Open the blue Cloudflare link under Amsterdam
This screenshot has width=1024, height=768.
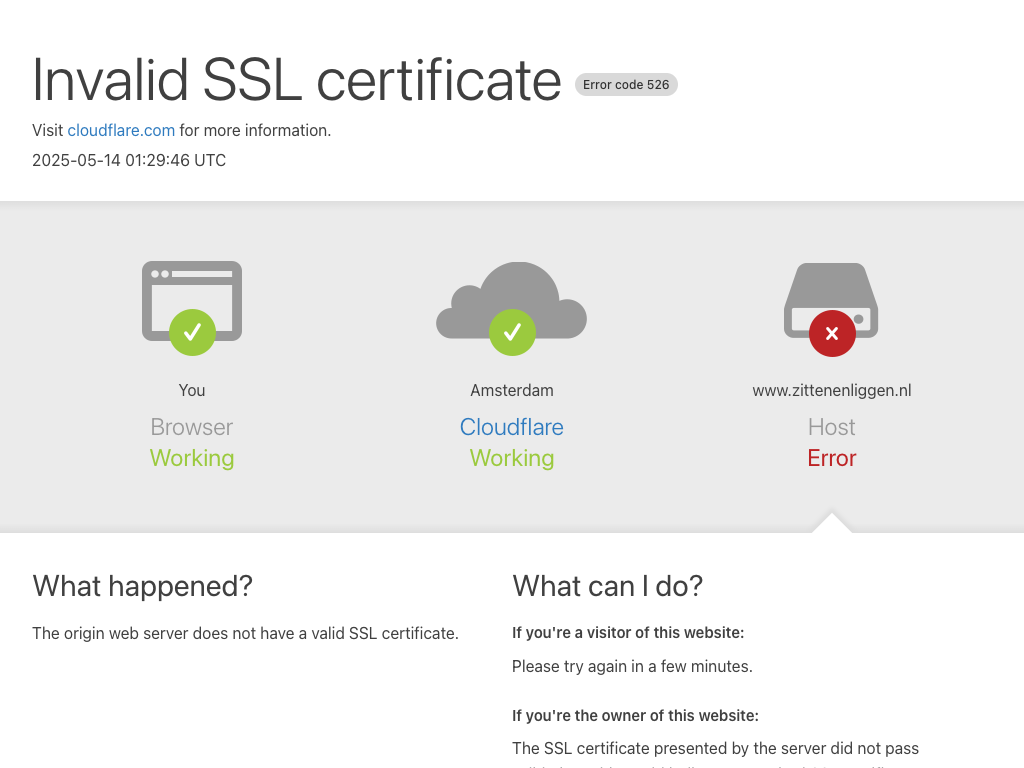[512, 427]
